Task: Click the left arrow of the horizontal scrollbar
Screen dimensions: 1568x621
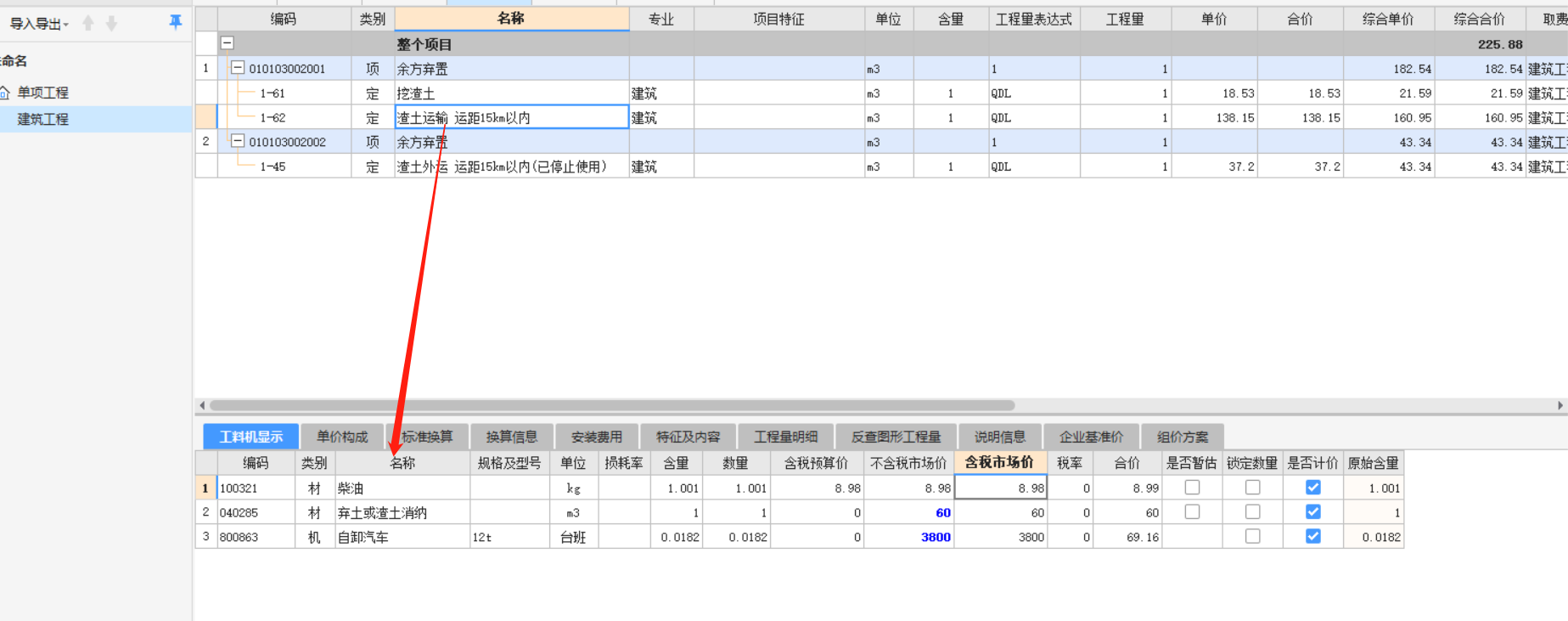Action: 202,405
